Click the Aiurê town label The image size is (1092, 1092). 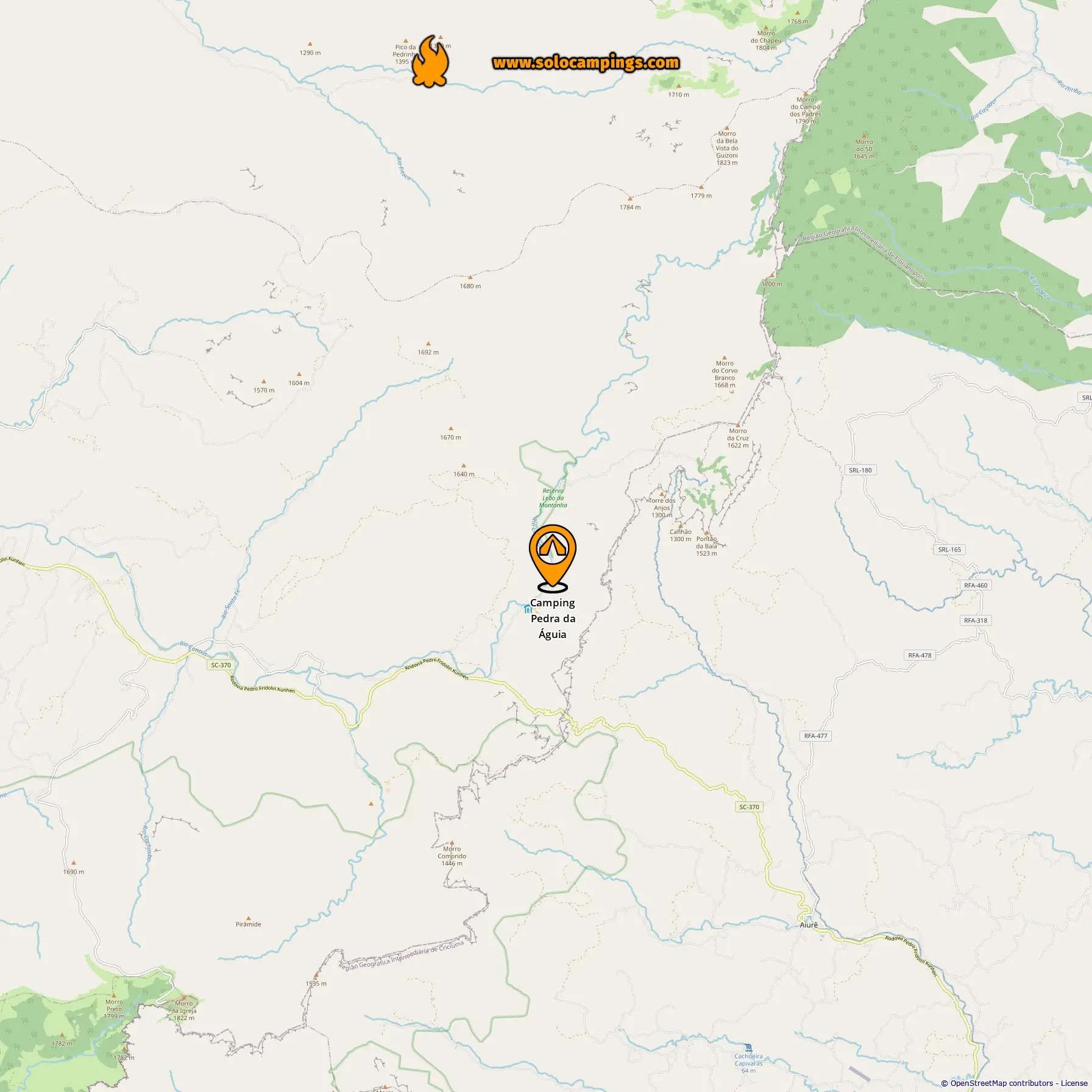(x=809, y=924)
